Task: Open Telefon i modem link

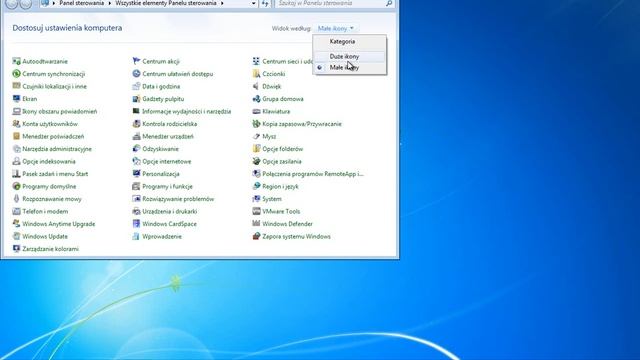Action: click(45, 211)
